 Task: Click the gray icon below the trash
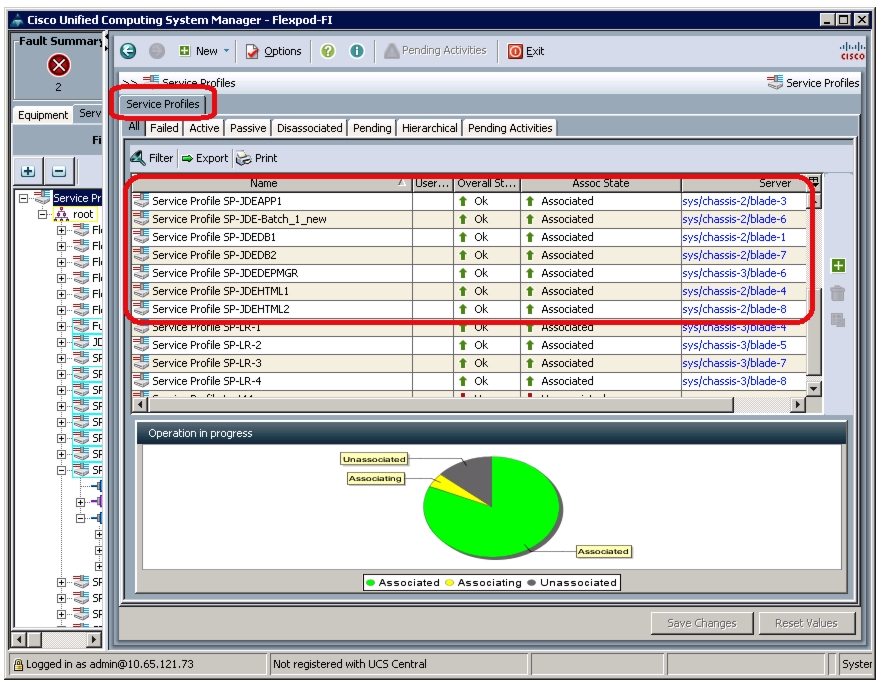coord(838,320)
